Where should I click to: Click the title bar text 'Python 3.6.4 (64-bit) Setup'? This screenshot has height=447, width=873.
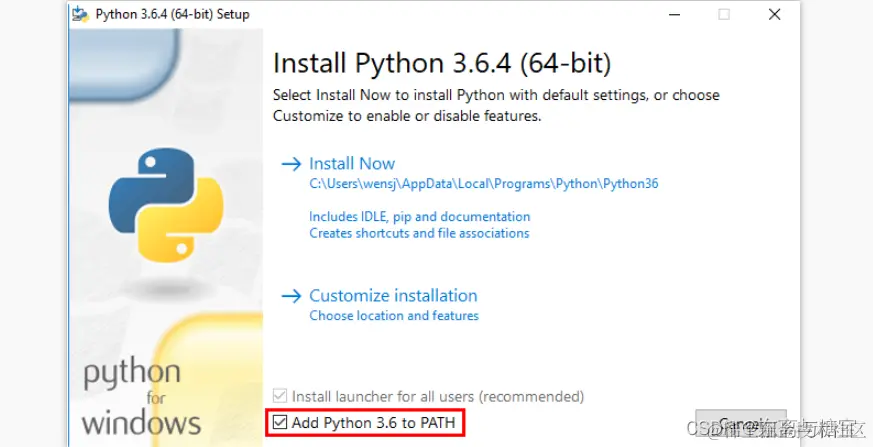(x=172, y=14)
